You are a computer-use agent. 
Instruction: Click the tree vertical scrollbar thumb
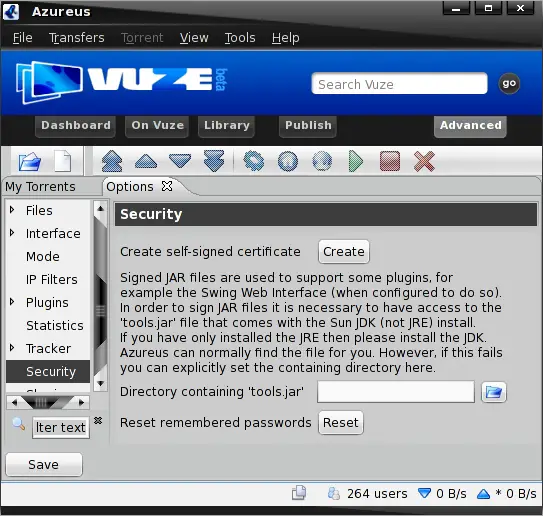click(100, 311)
